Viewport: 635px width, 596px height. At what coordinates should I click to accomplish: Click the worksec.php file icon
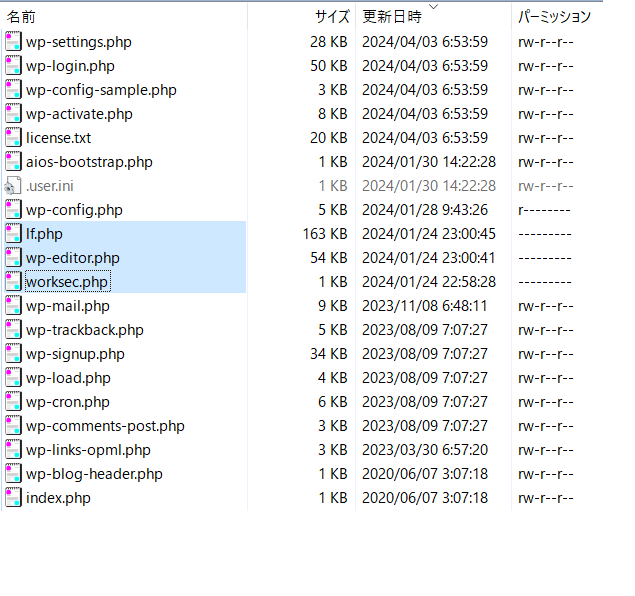pos(13,282)
